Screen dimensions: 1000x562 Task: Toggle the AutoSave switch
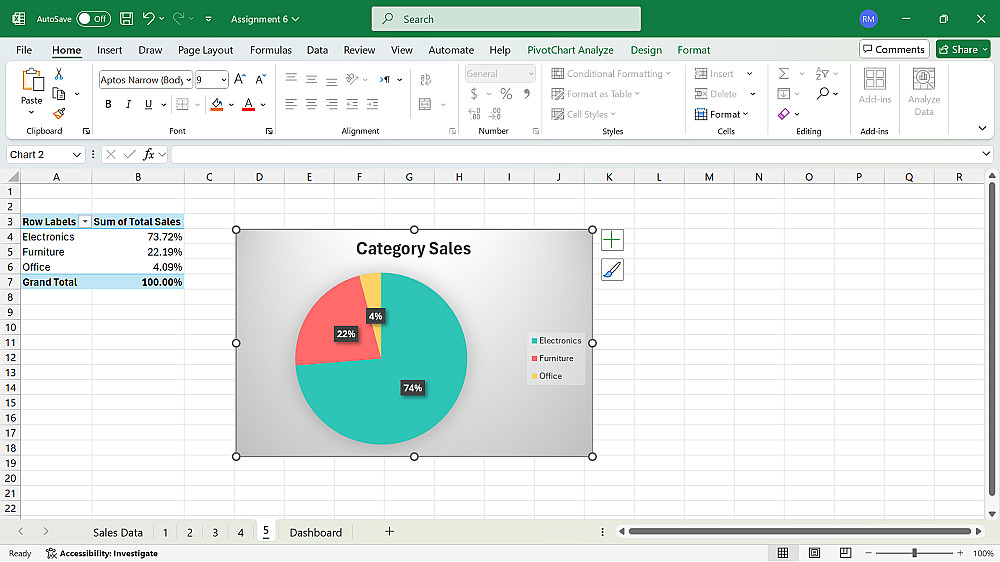[93, 19]
